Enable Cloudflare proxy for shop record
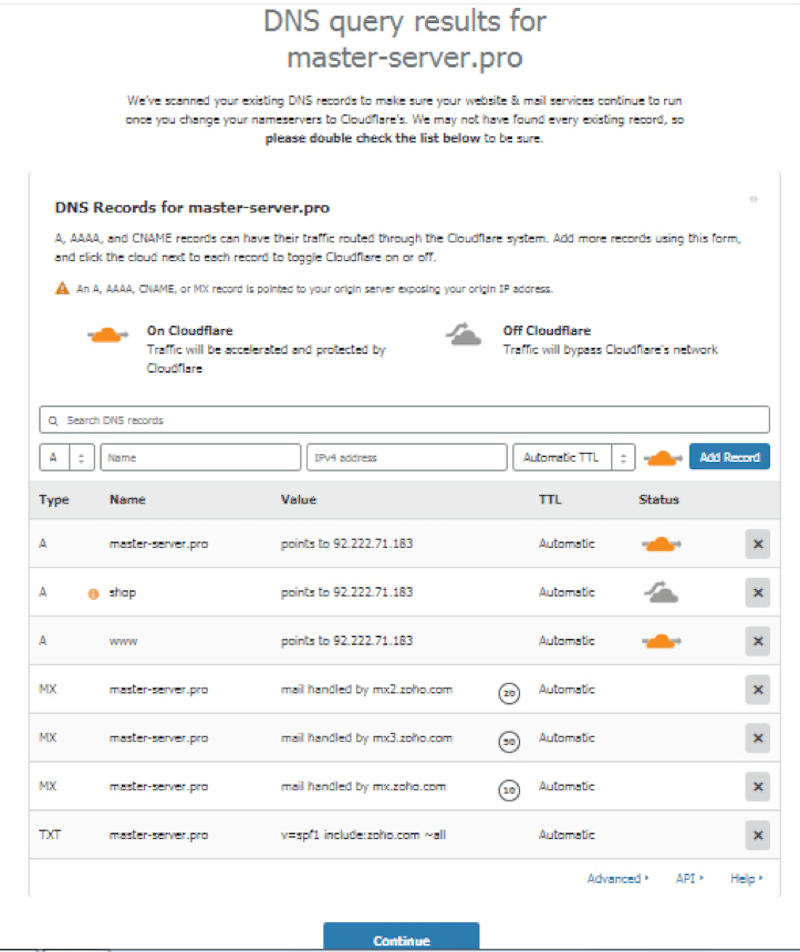Image resolution: width=800 pixels, height=952 pixels. coord(660,593)
